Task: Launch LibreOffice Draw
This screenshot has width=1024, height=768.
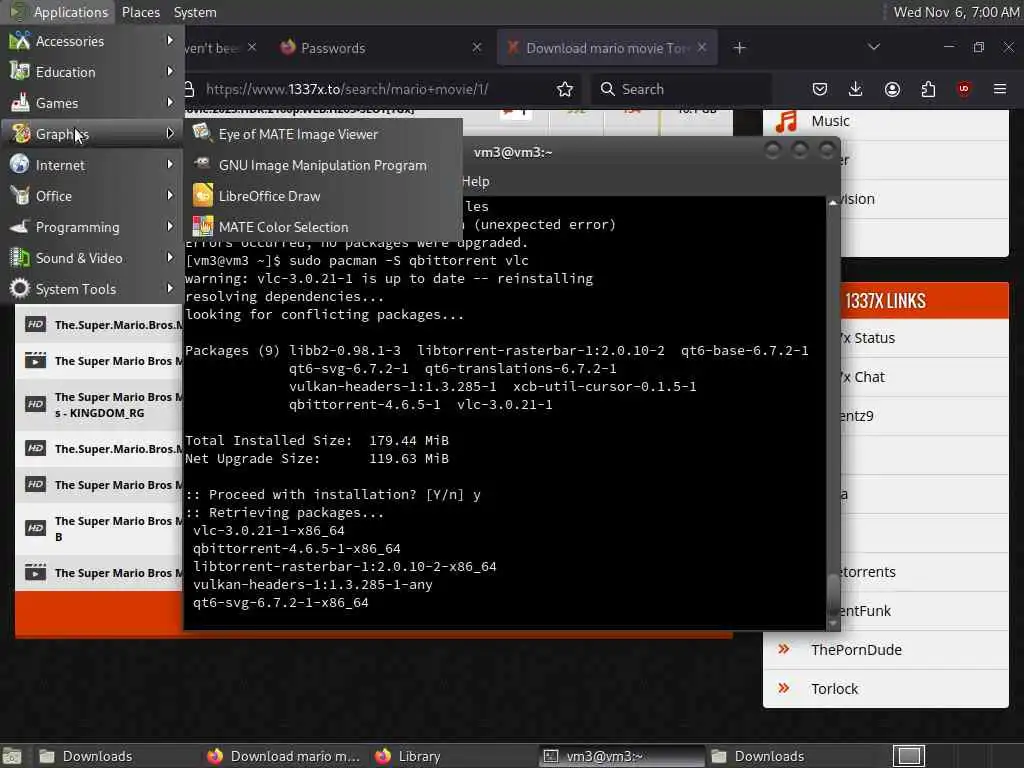Action: click(x=324, y=196)
